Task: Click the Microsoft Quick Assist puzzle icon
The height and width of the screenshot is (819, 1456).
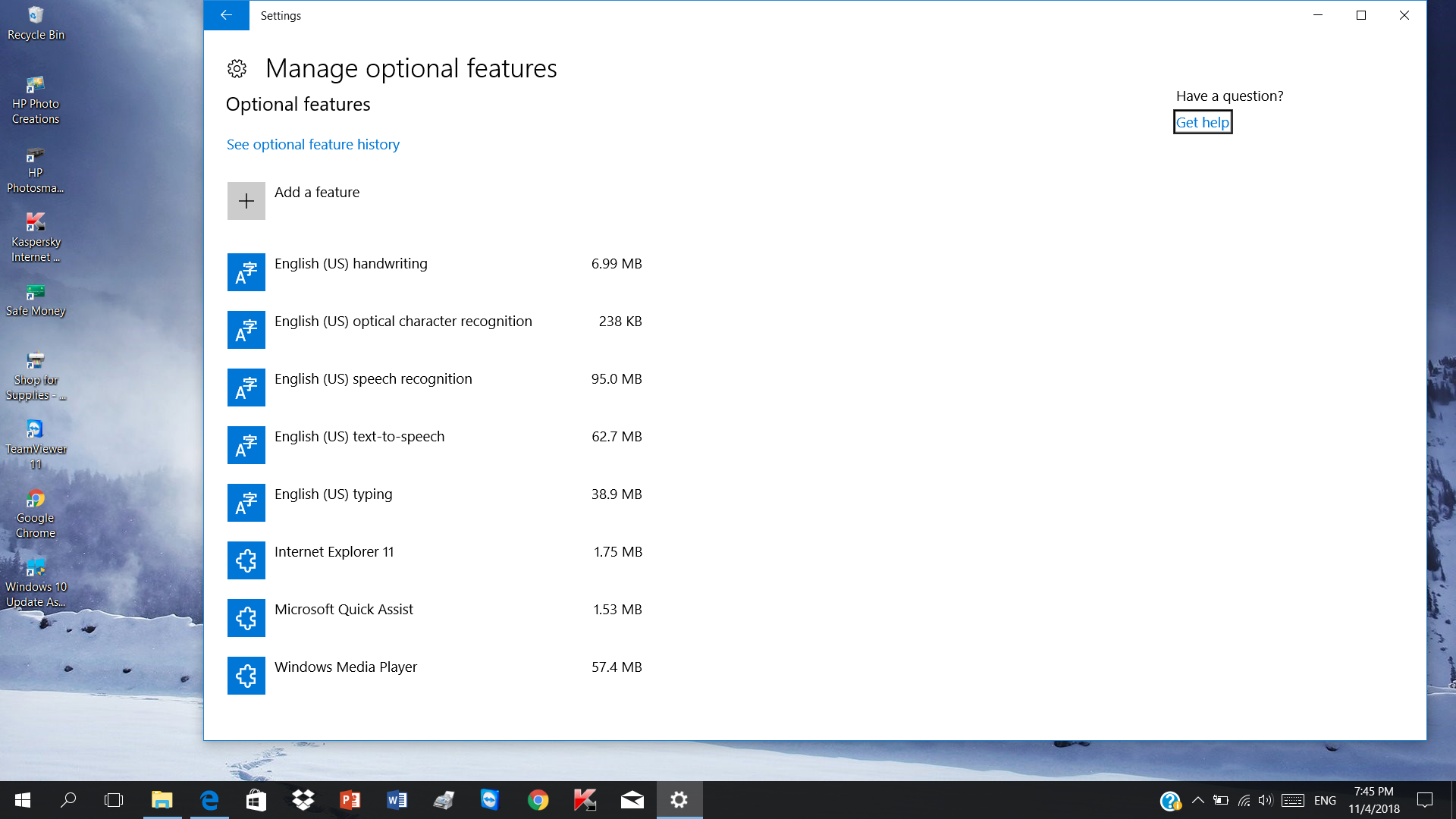Action: [x=246, y=618]
